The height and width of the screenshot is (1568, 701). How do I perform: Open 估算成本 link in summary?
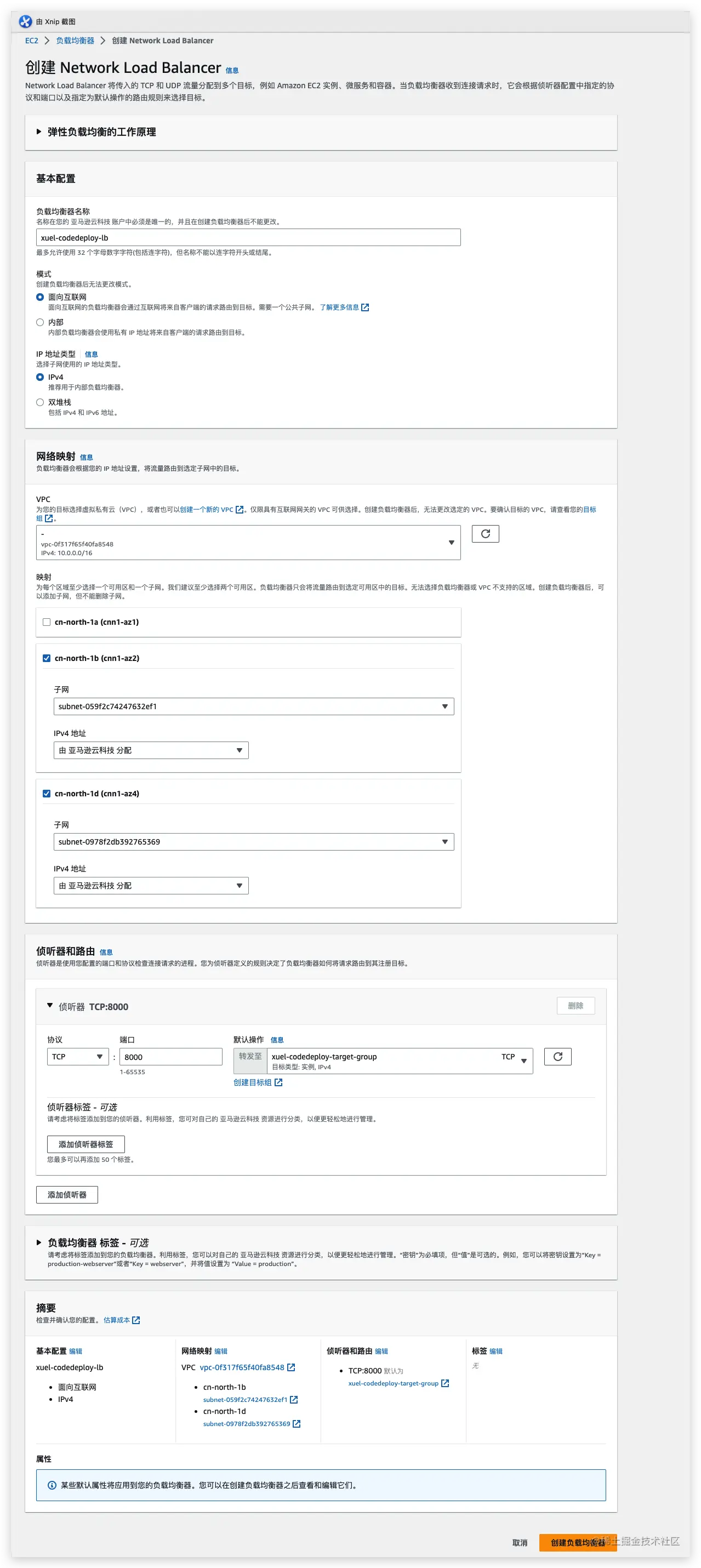pyautogui.click(x=116, y=1320)
